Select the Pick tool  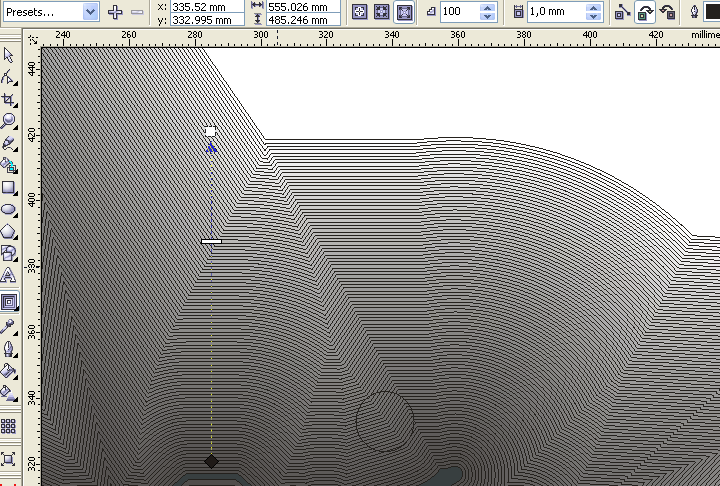click(x=9, y=56)
